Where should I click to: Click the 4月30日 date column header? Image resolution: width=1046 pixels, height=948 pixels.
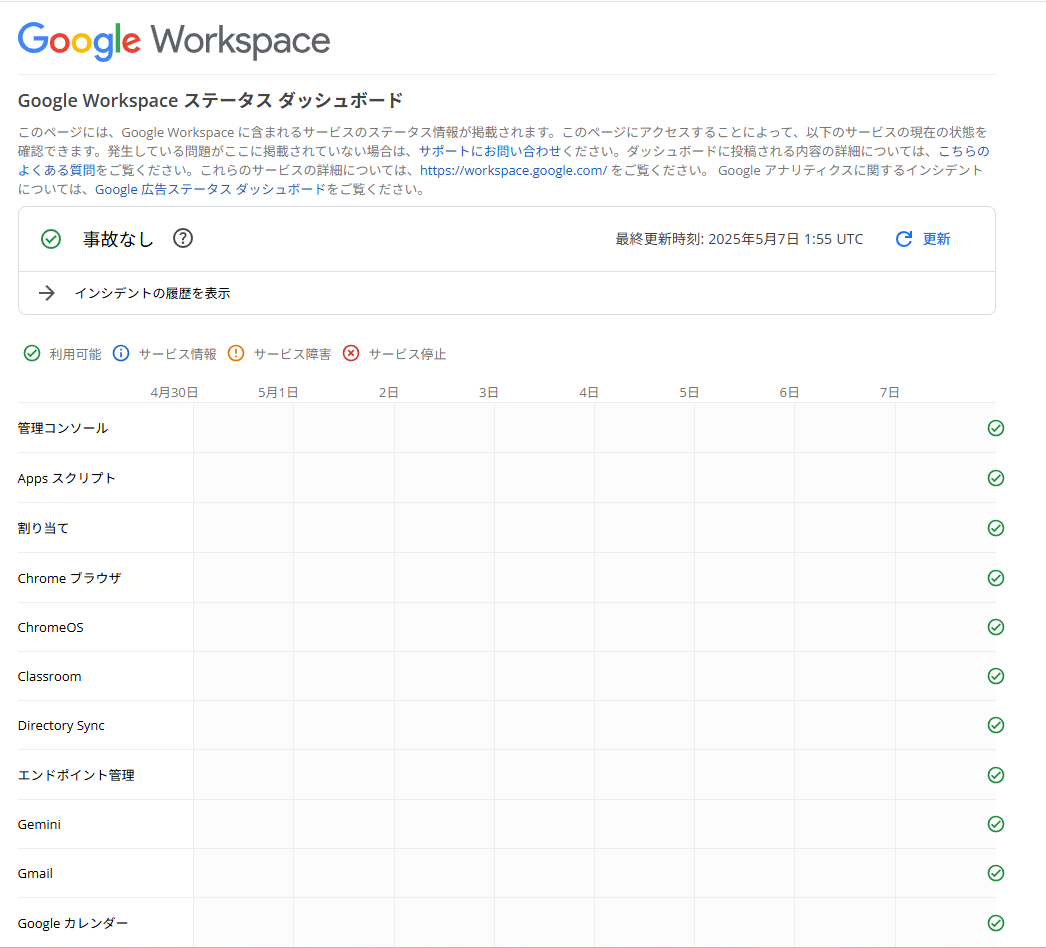(174, 392)
